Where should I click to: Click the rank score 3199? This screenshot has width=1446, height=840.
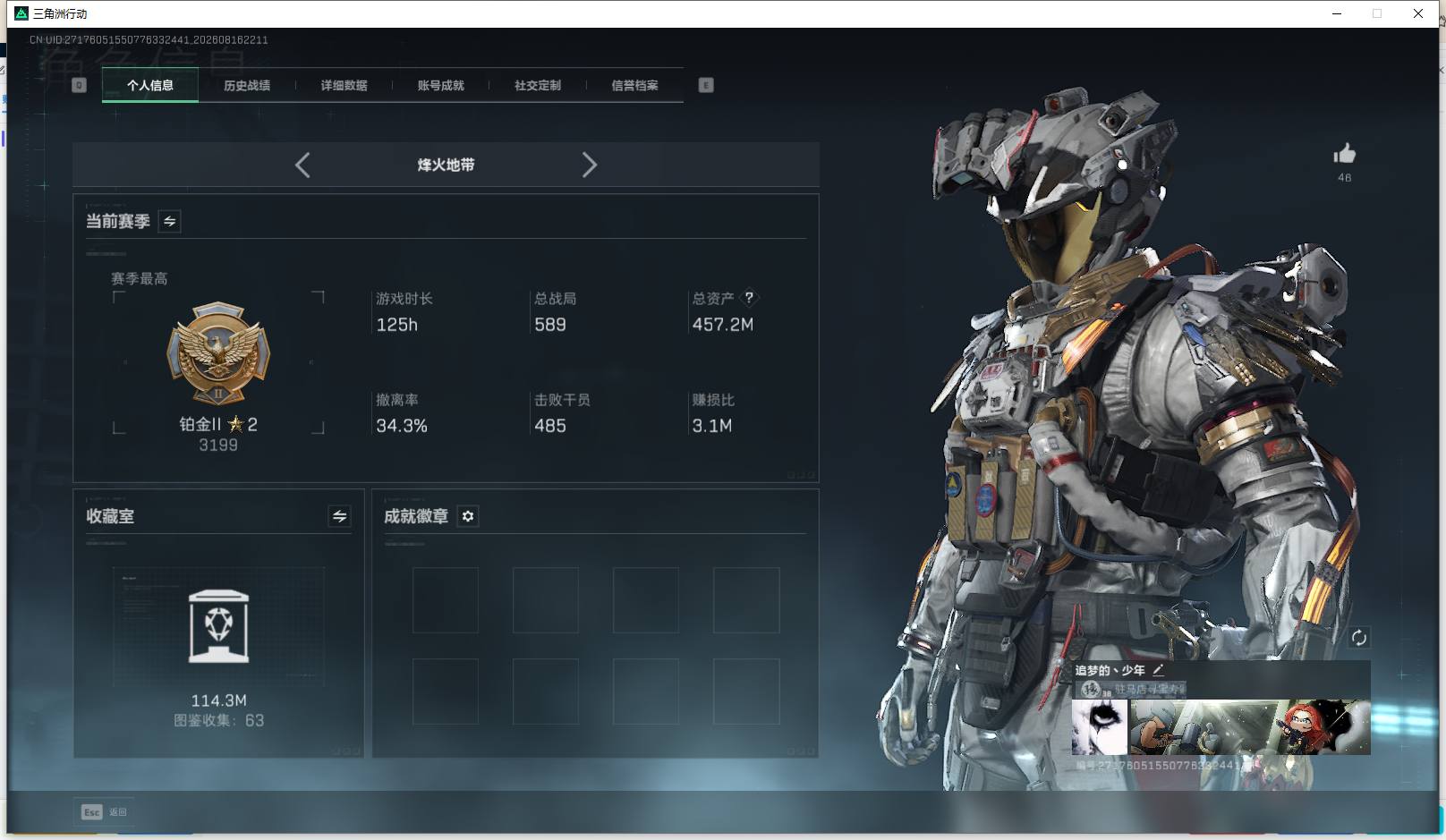(x=218, y=445)
